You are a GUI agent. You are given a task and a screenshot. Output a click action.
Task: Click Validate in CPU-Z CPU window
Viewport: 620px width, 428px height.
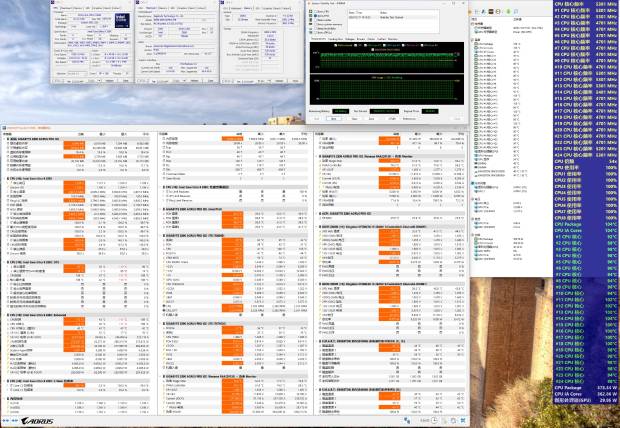coord(110,81)
